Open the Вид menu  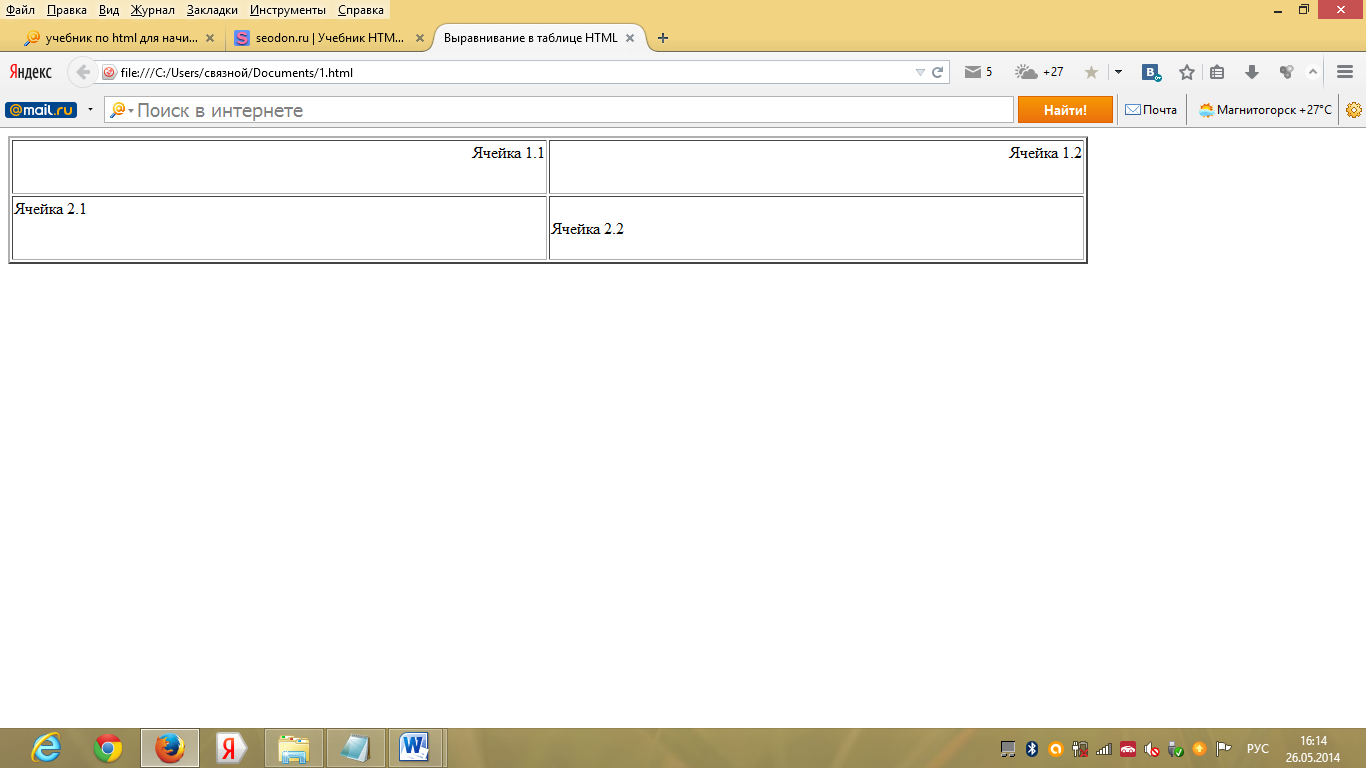(109, 10)
